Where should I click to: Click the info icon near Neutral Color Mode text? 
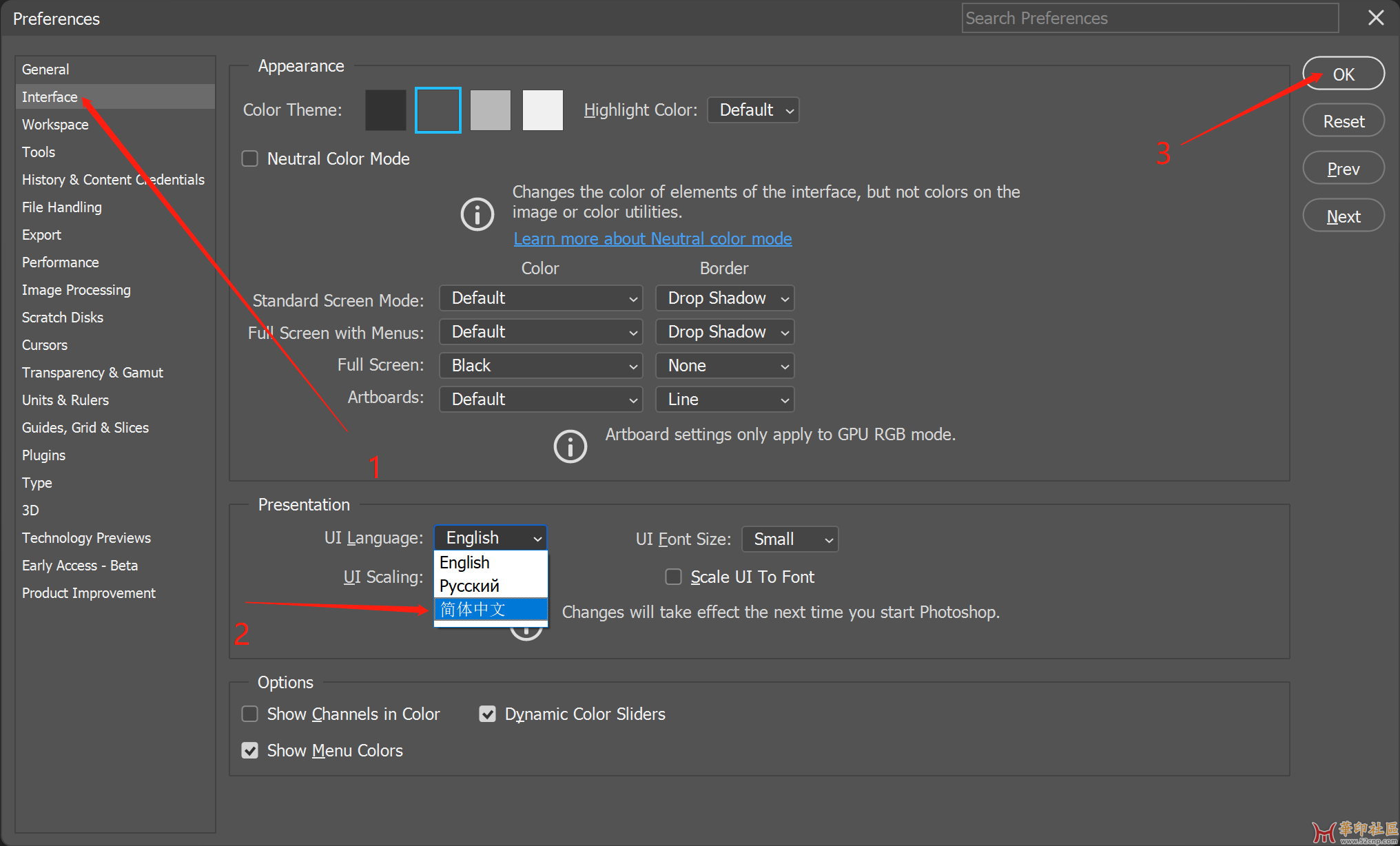click(x=477, y=214)
